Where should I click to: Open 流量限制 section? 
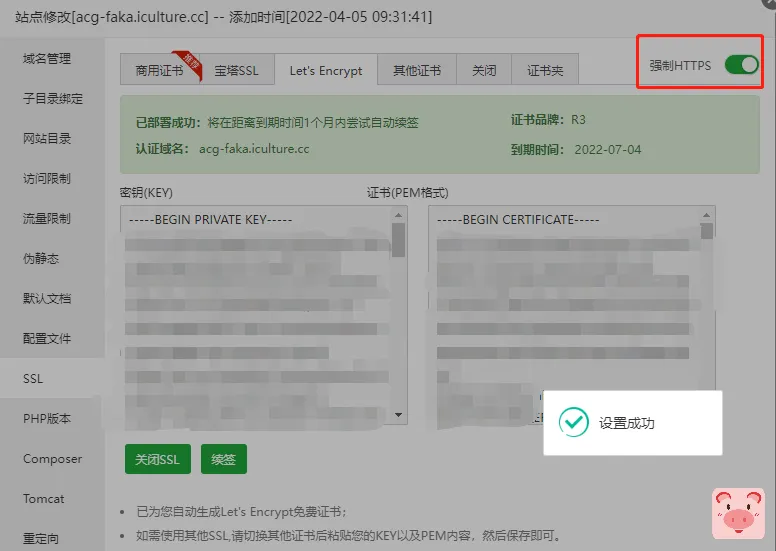47,218
